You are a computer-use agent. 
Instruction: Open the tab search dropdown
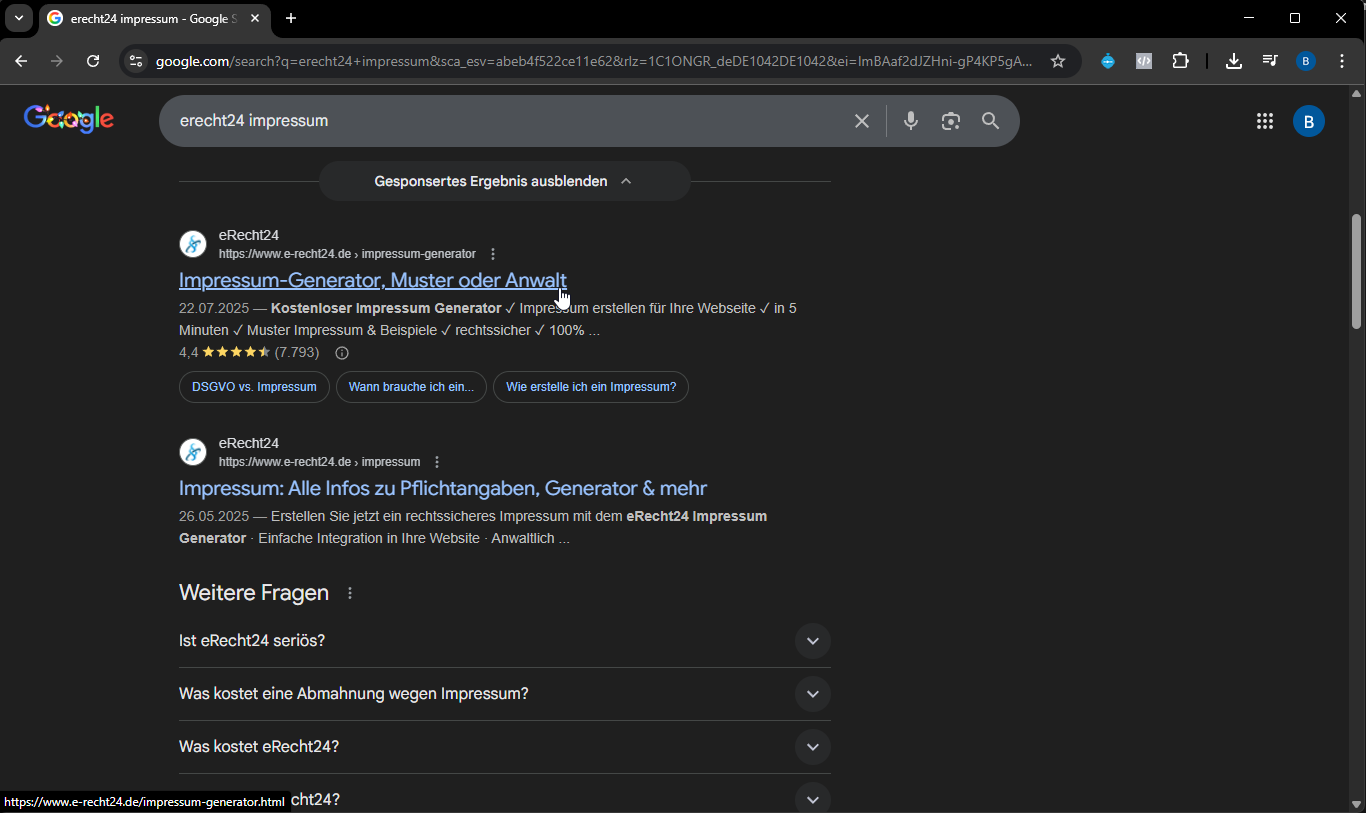point(18,18)
